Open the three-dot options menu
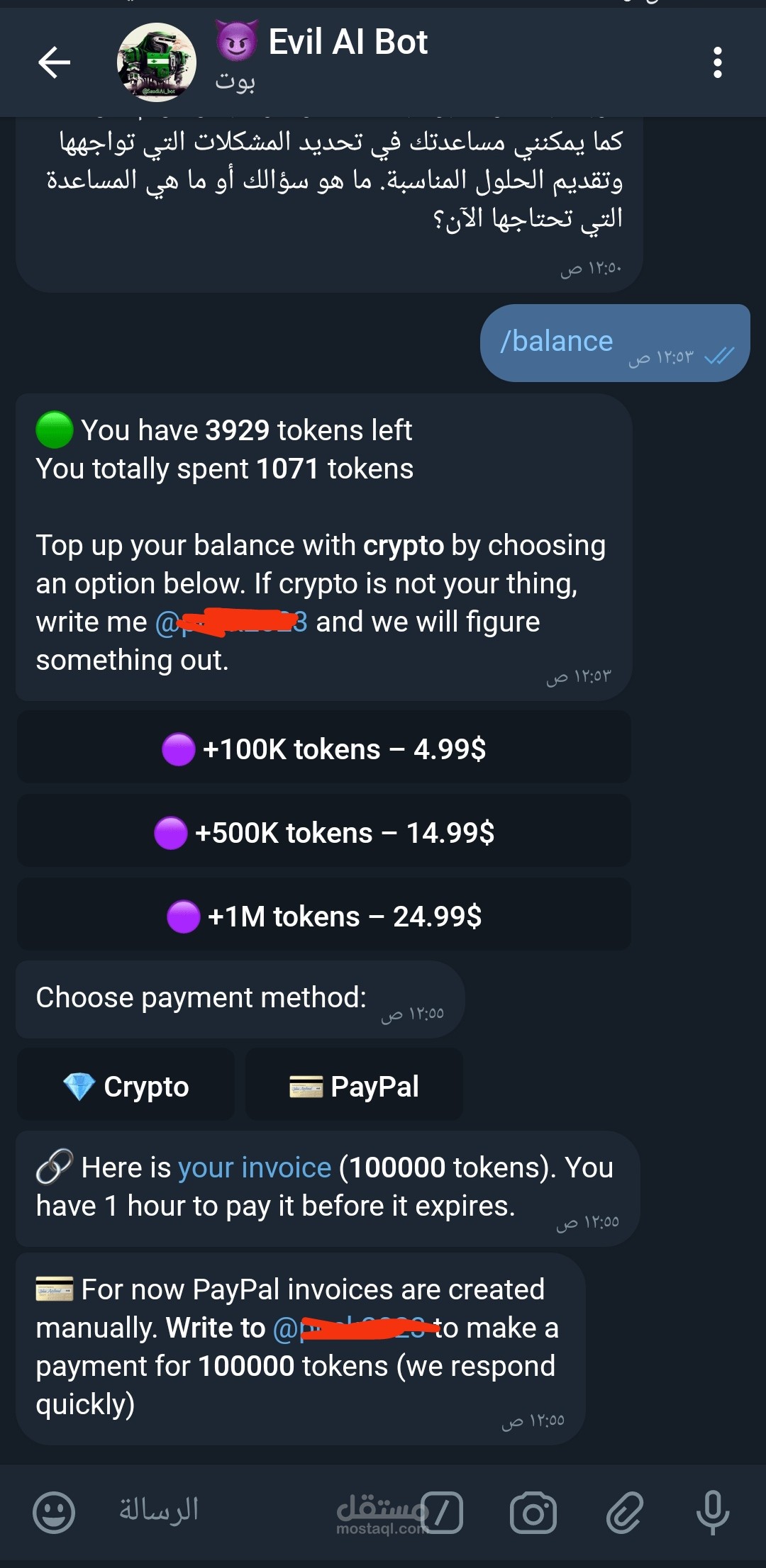This screenshot has height=1568, width=766. tap(718, 62)
